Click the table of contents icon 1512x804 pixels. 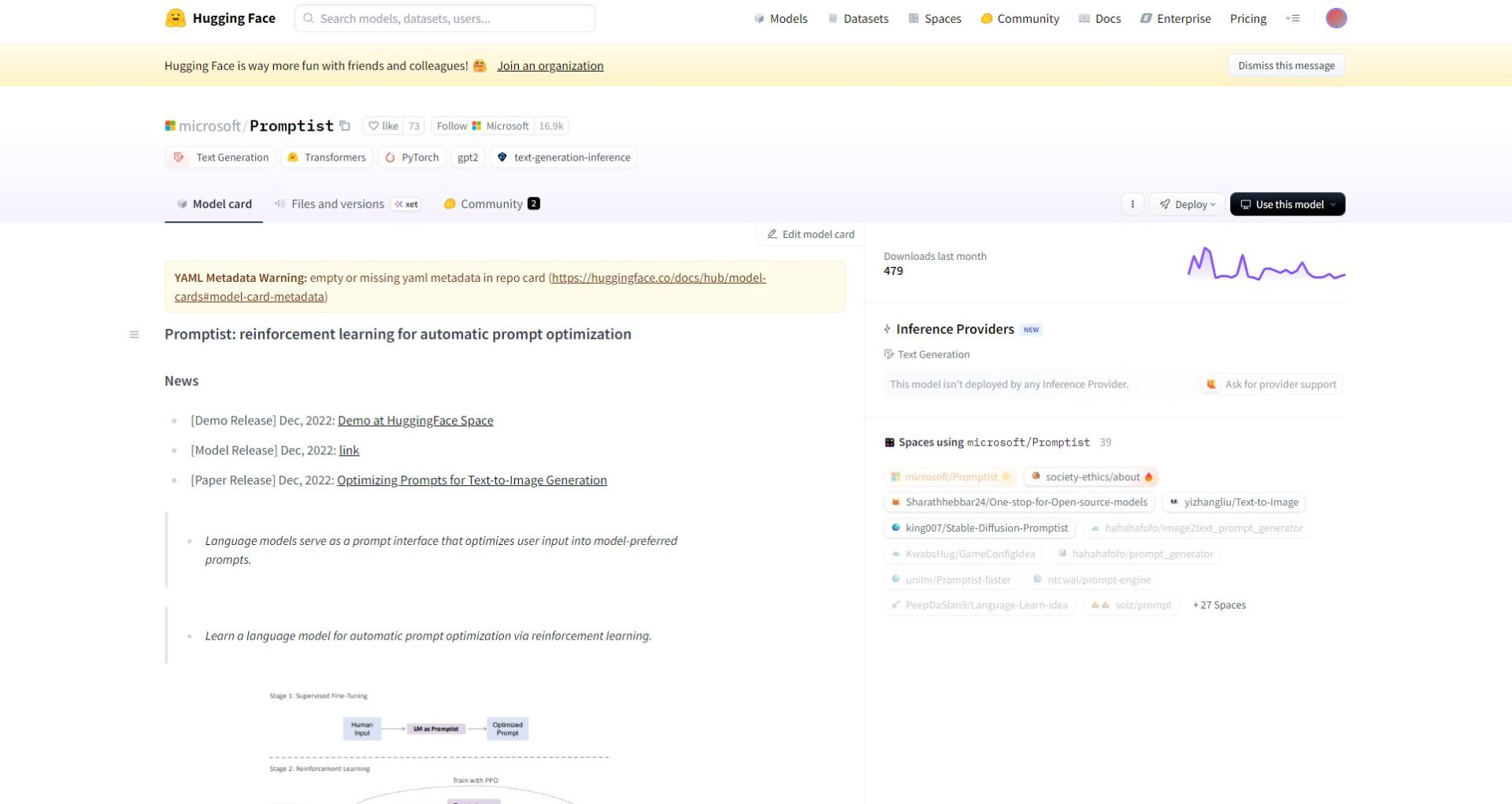pos(134,335)
